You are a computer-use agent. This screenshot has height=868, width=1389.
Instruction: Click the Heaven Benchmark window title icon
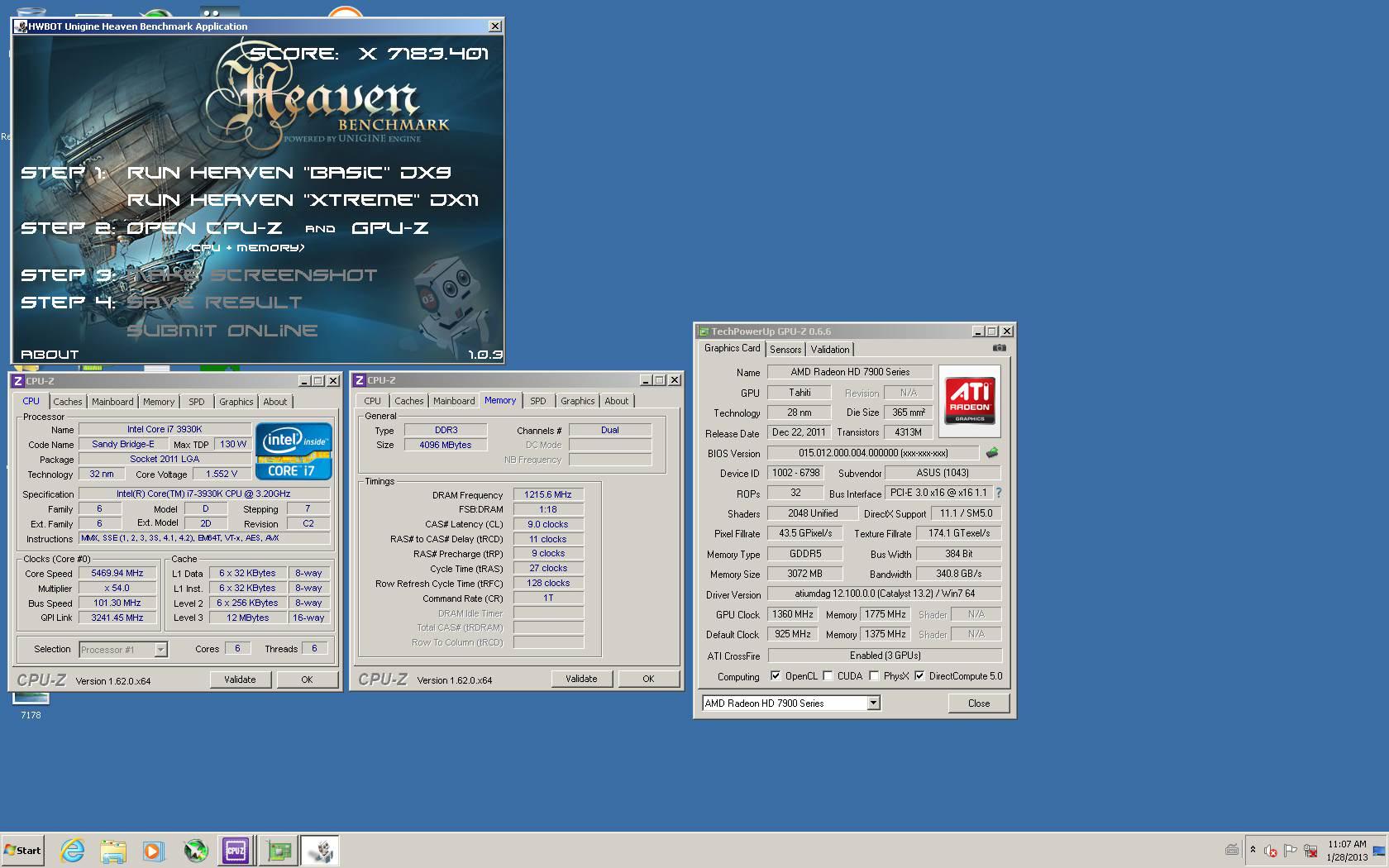21,26
